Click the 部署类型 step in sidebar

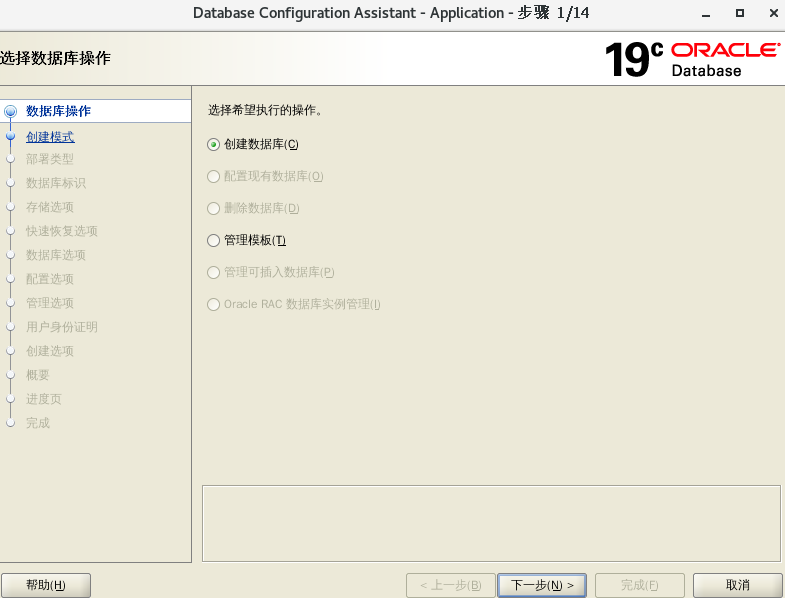tap(50, 159)
